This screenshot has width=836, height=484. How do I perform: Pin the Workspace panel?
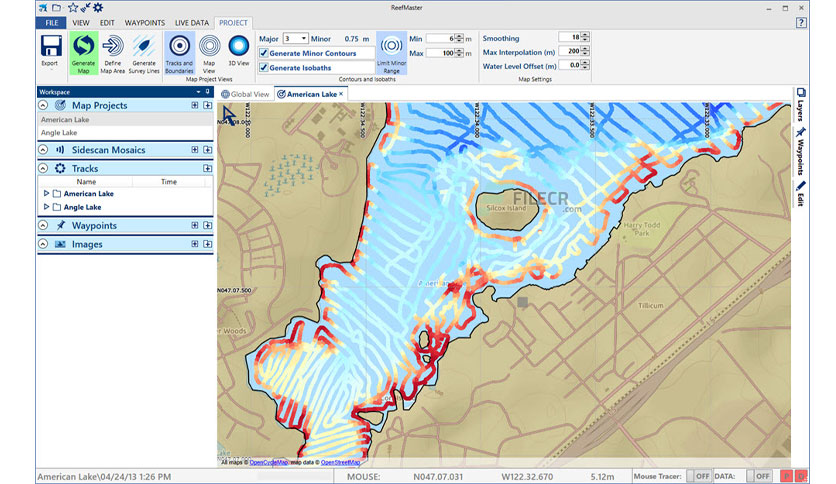[207, 92]
